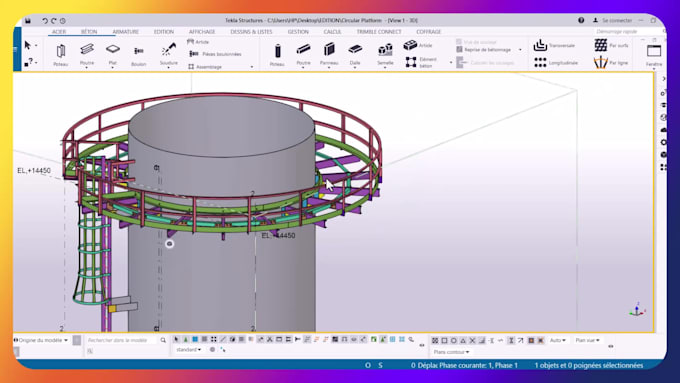Open the help question mark icon
The width and height of the screenshot is (680, 383).
coord(581,20)
